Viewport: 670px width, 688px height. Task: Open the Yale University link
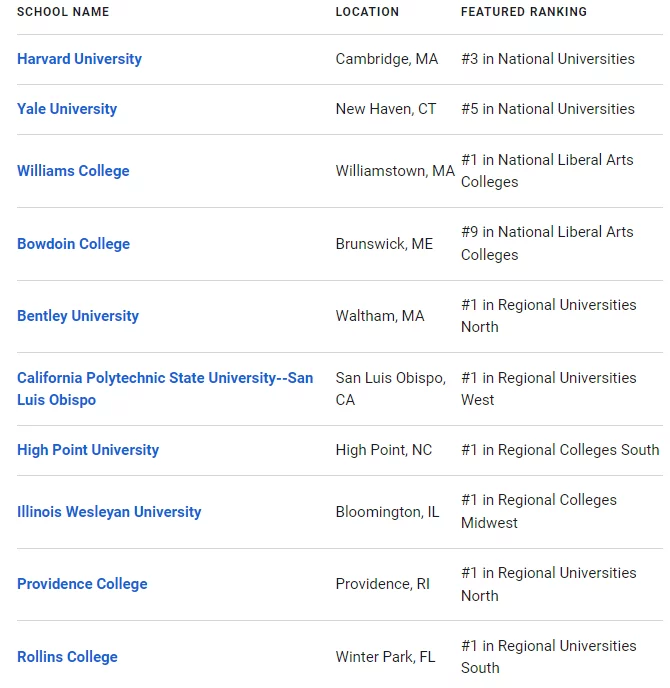67,109
